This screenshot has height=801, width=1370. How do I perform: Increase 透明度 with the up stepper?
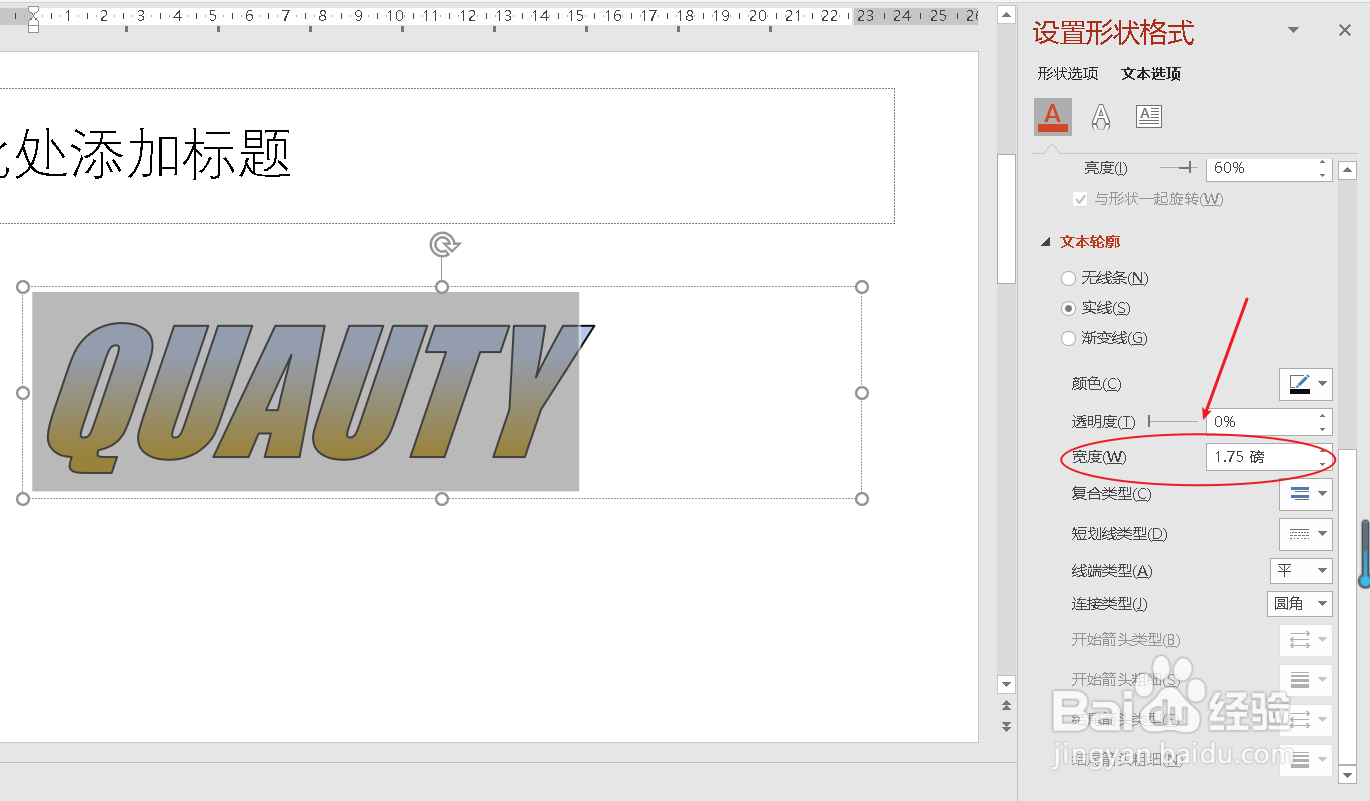pos(1324,415)
